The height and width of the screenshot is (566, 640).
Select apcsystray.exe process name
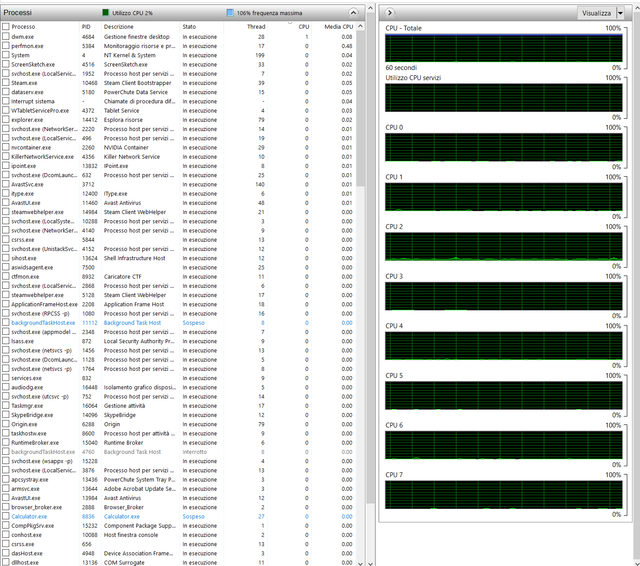click(30, 479)
